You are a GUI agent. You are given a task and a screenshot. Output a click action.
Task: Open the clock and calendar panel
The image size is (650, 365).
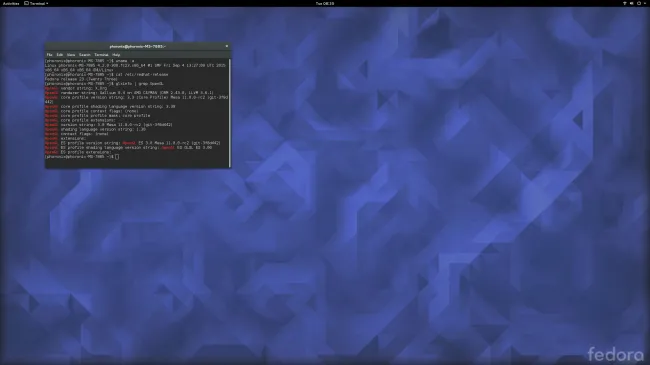325,3
